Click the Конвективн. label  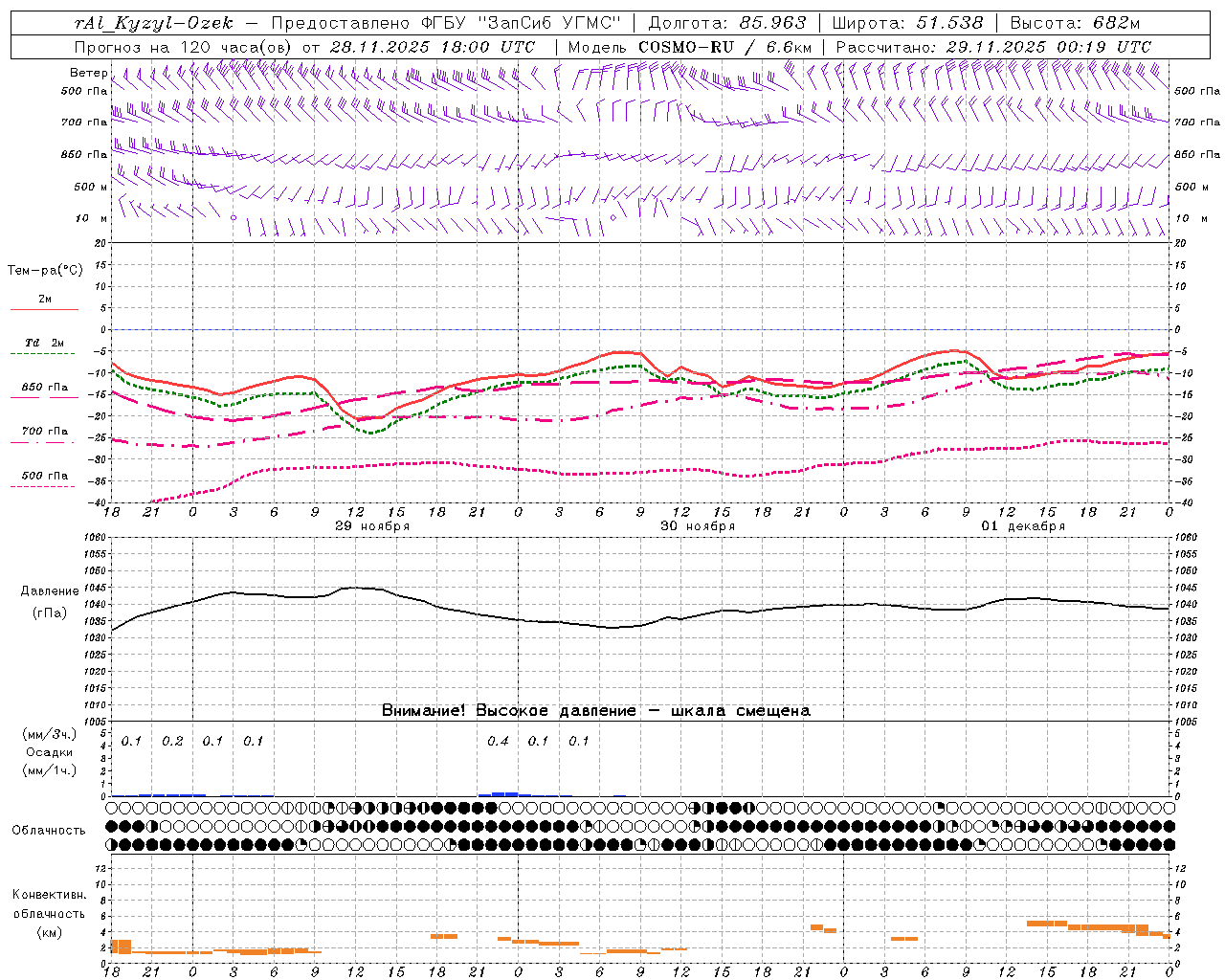tap(50, 895)
